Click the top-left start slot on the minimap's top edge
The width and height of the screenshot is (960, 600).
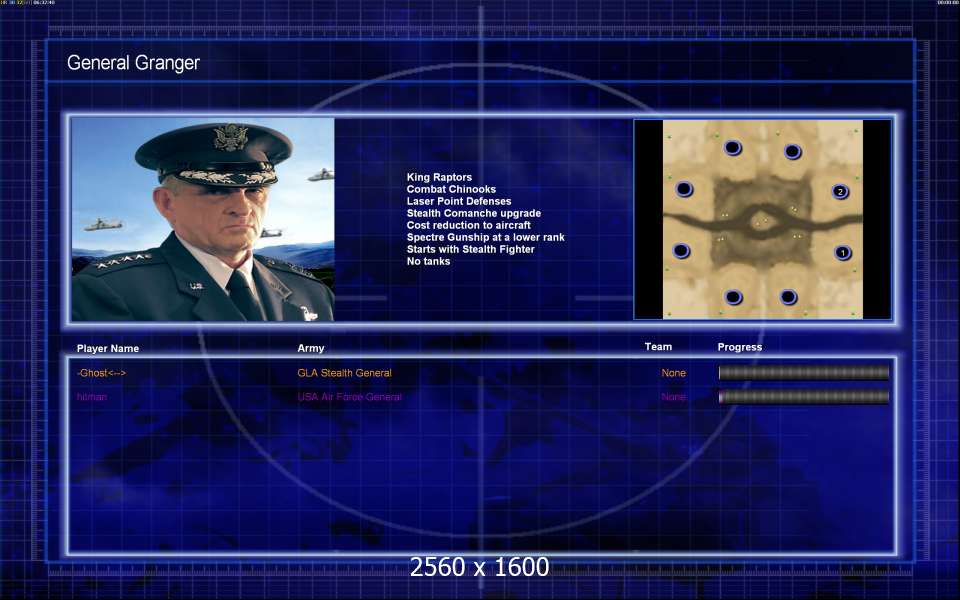pyautogui.click(x=732, y=148)
